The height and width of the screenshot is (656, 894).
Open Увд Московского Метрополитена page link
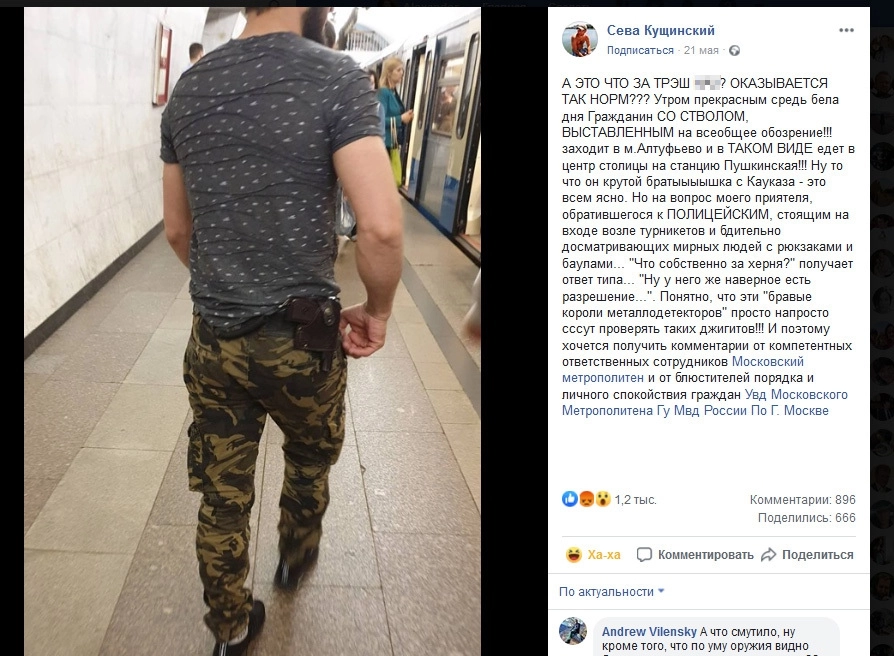[705, 402]
